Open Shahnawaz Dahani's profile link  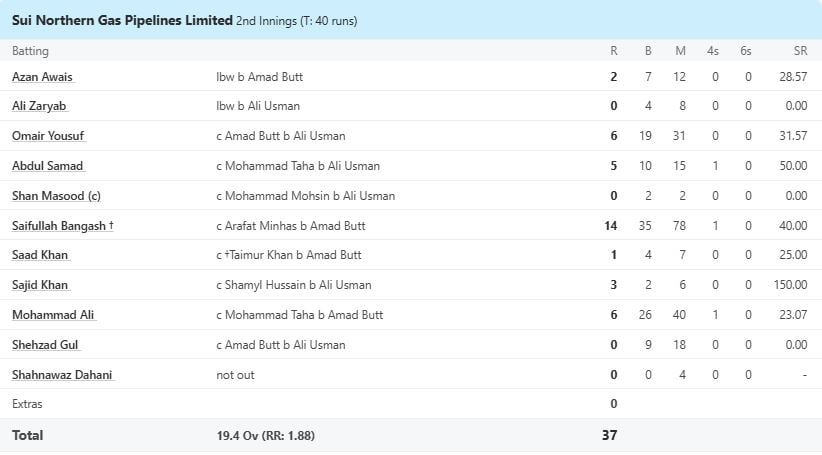(62, 375)
